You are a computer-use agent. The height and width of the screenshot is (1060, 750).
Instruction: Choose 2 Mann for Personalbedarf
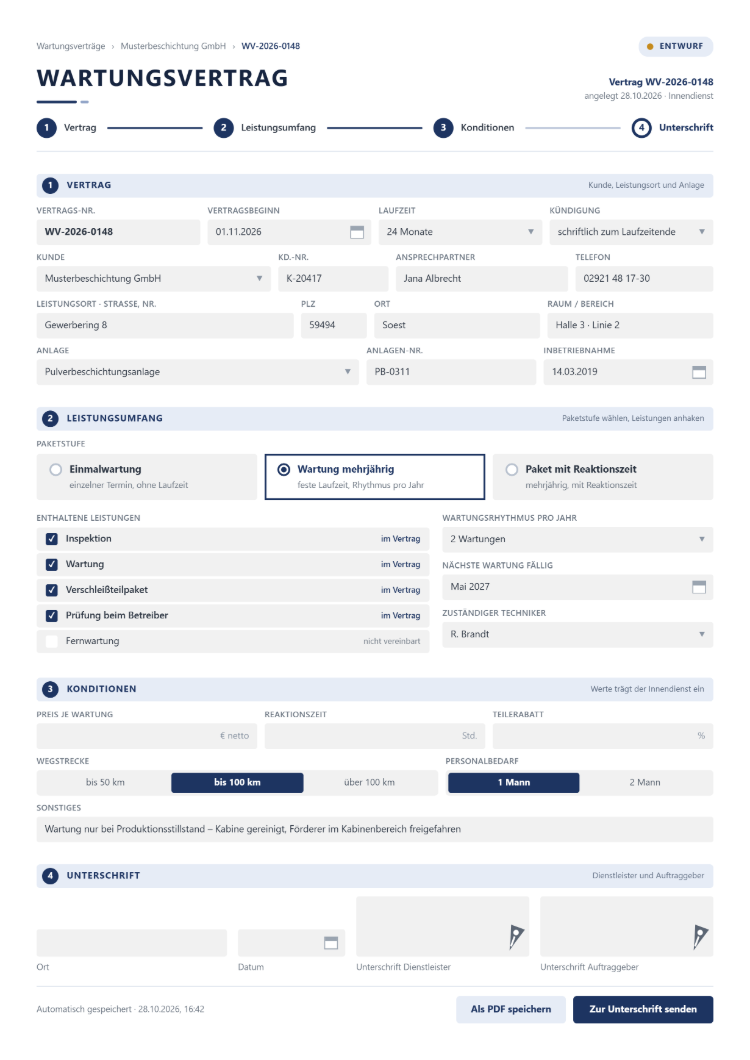point(644,783)
